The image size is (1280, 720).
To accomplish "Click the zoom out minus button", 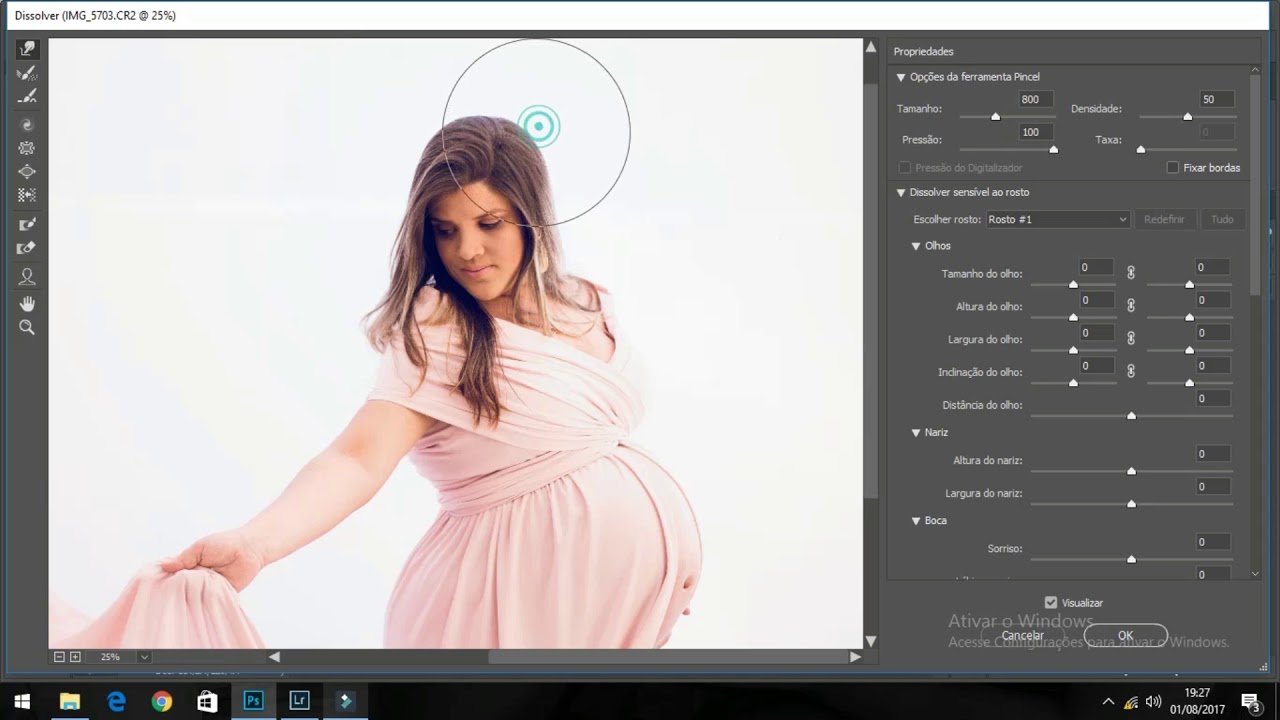I will click(59, 657).
